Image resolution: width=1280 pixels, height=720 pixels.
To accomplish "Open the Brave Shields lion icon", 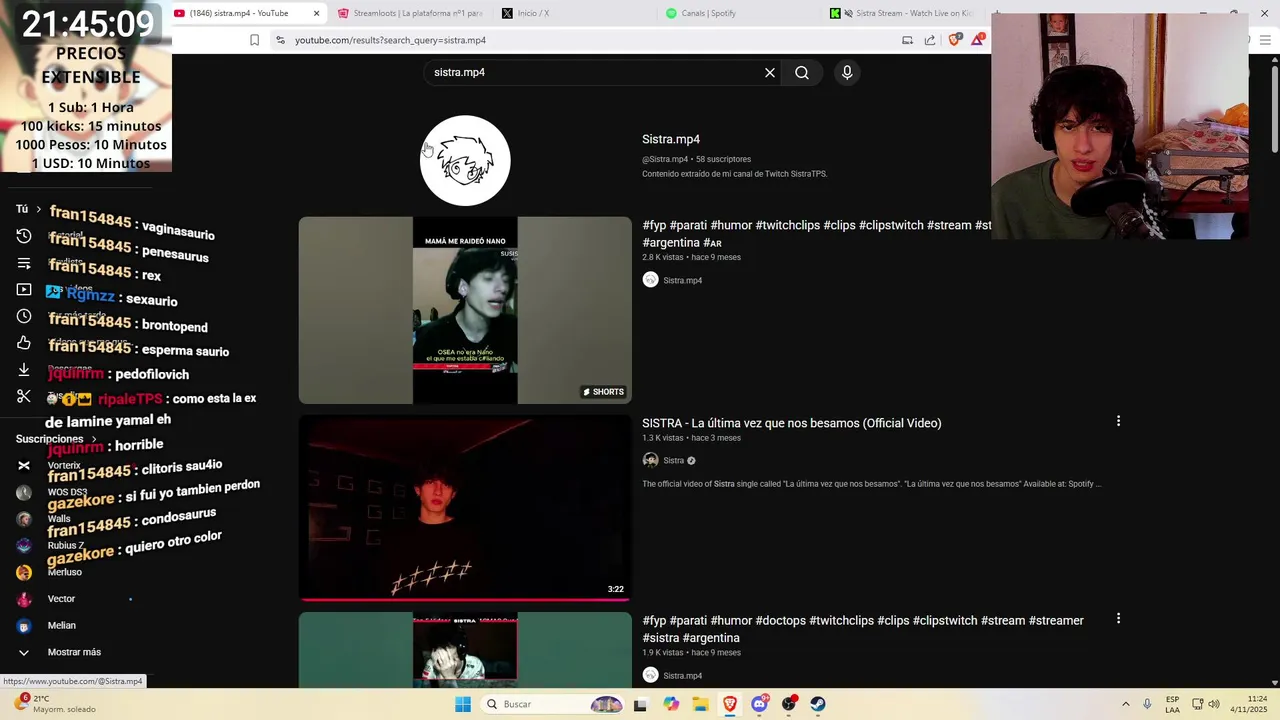I will click(x=954, y=40).
